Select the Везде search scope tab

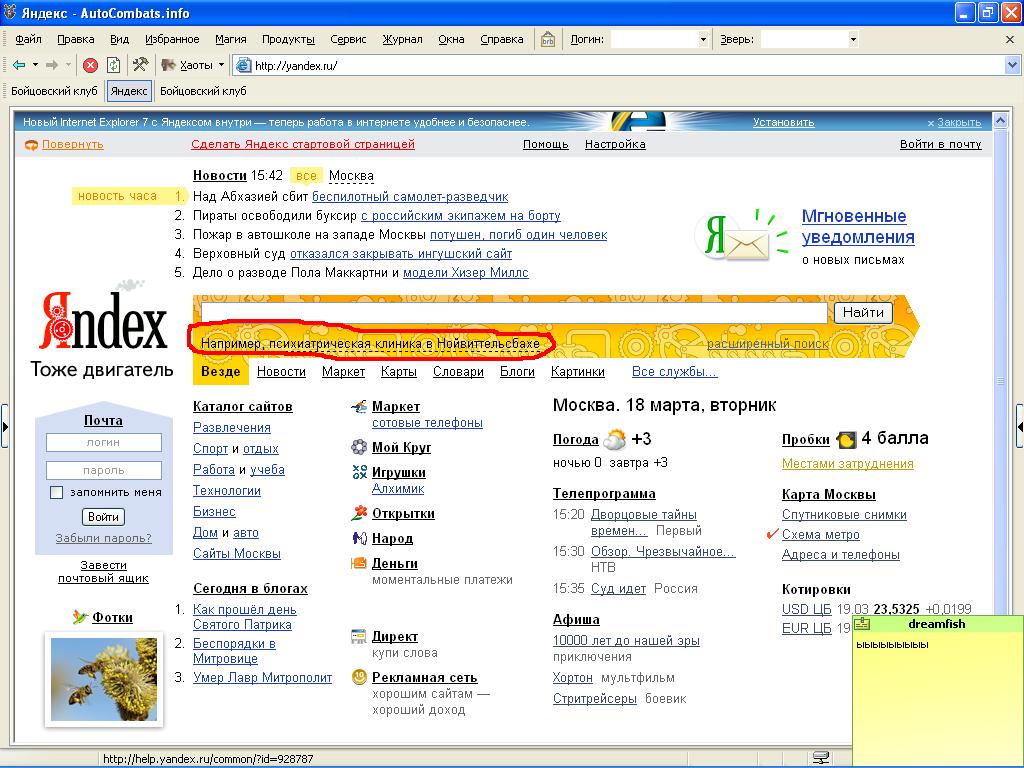[x=221, y=372]
